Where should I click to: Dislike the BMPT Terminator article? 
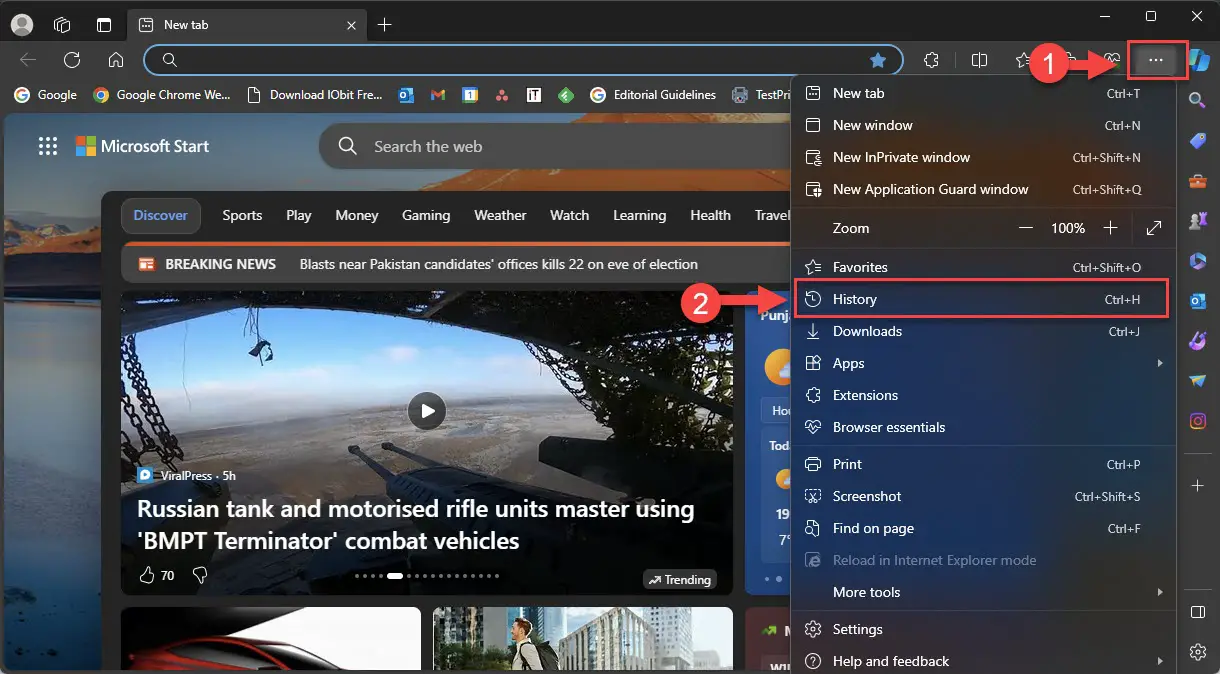point(199,575)
